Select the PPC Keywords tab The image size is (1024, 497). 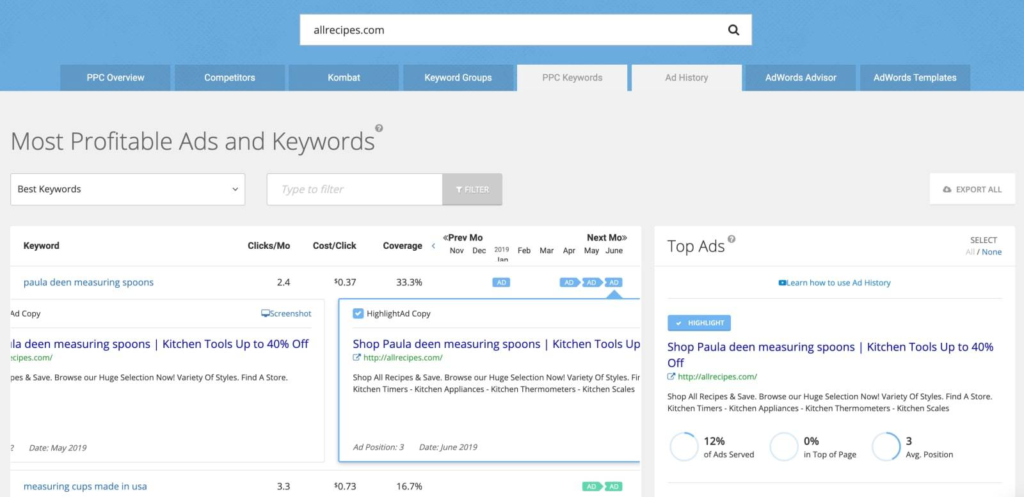click(572, 78)
